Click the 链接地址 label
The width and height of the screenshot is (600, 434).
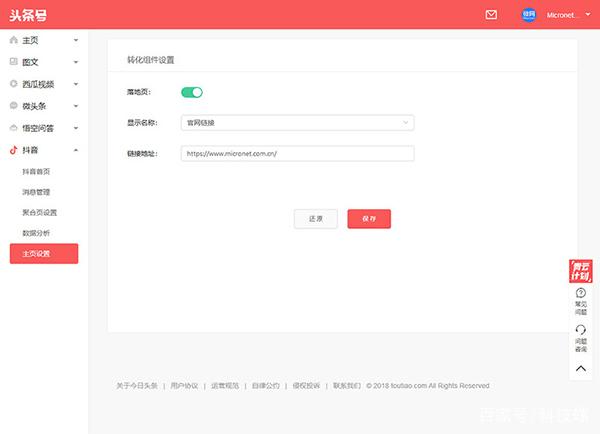(x=142, y=153)
